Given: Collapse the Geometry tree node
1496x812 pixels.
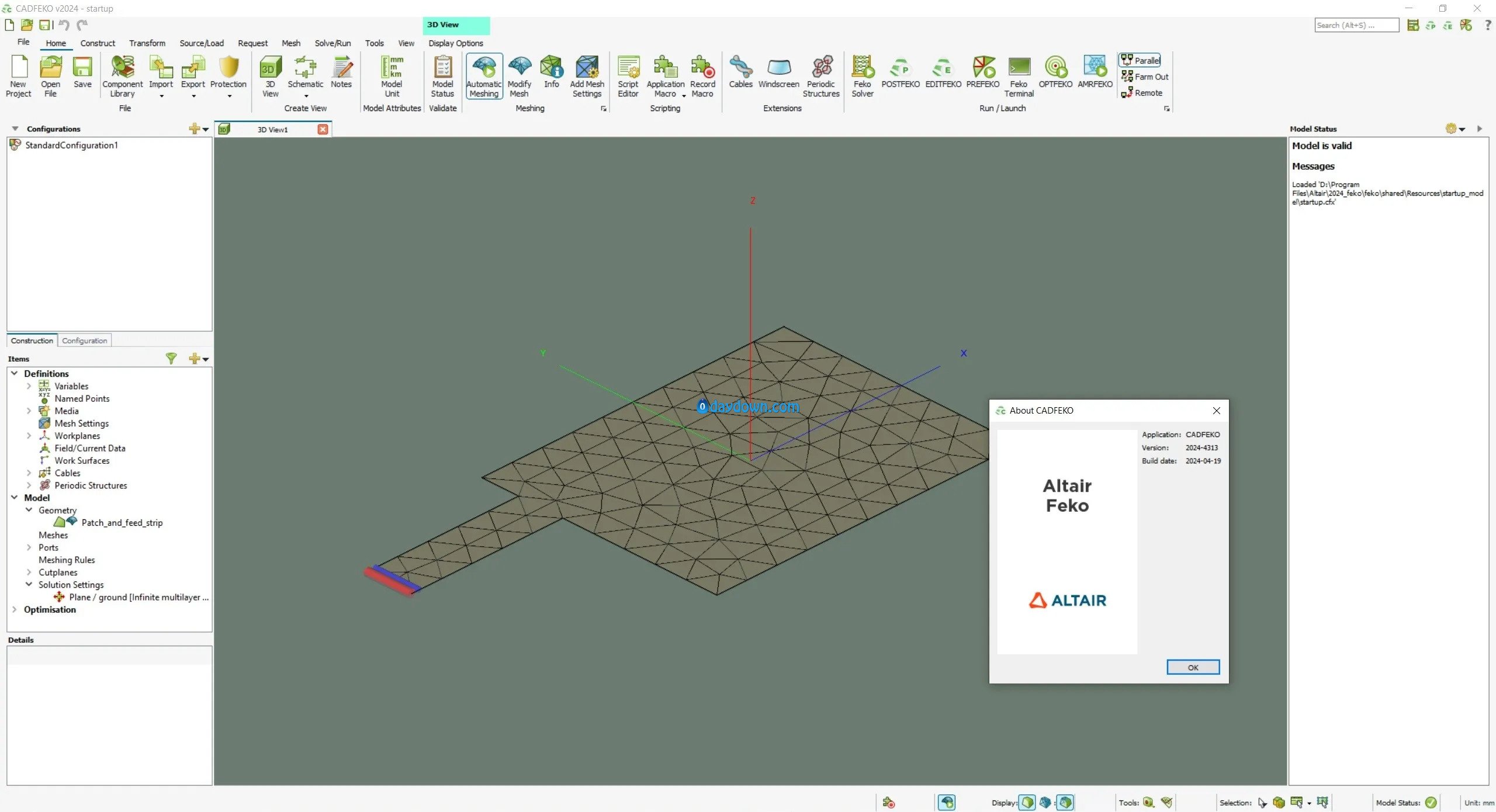Looking at the screenshot, I should pos(29,510).
